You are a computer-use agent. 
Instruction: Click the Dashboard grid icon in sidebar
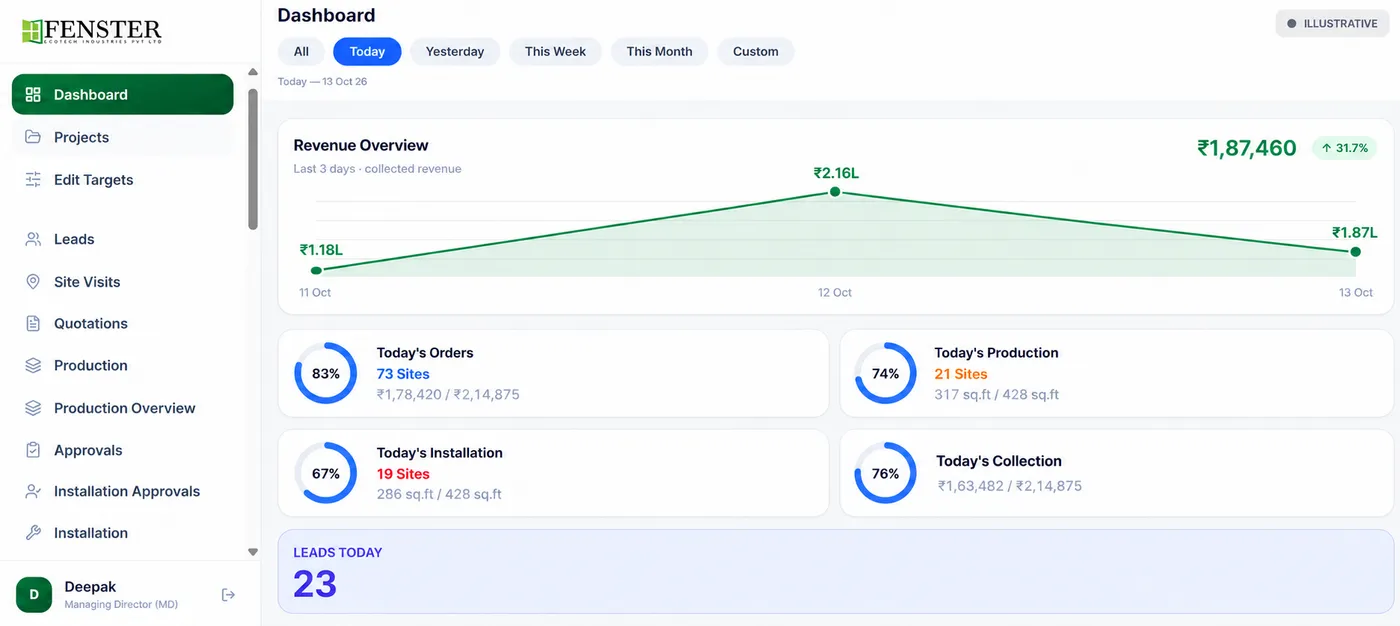pos(33,95)
